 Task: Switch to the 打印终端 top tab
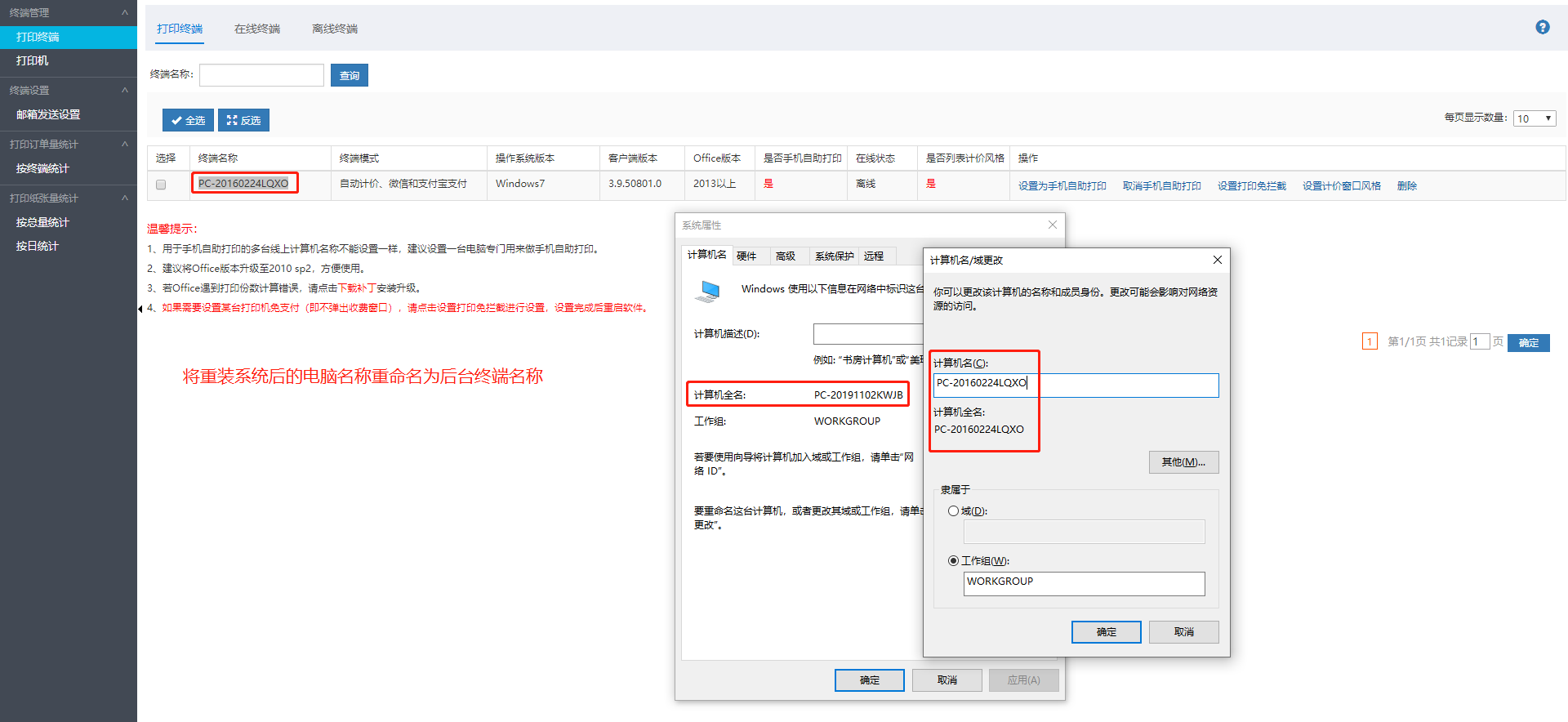point(180,29)
